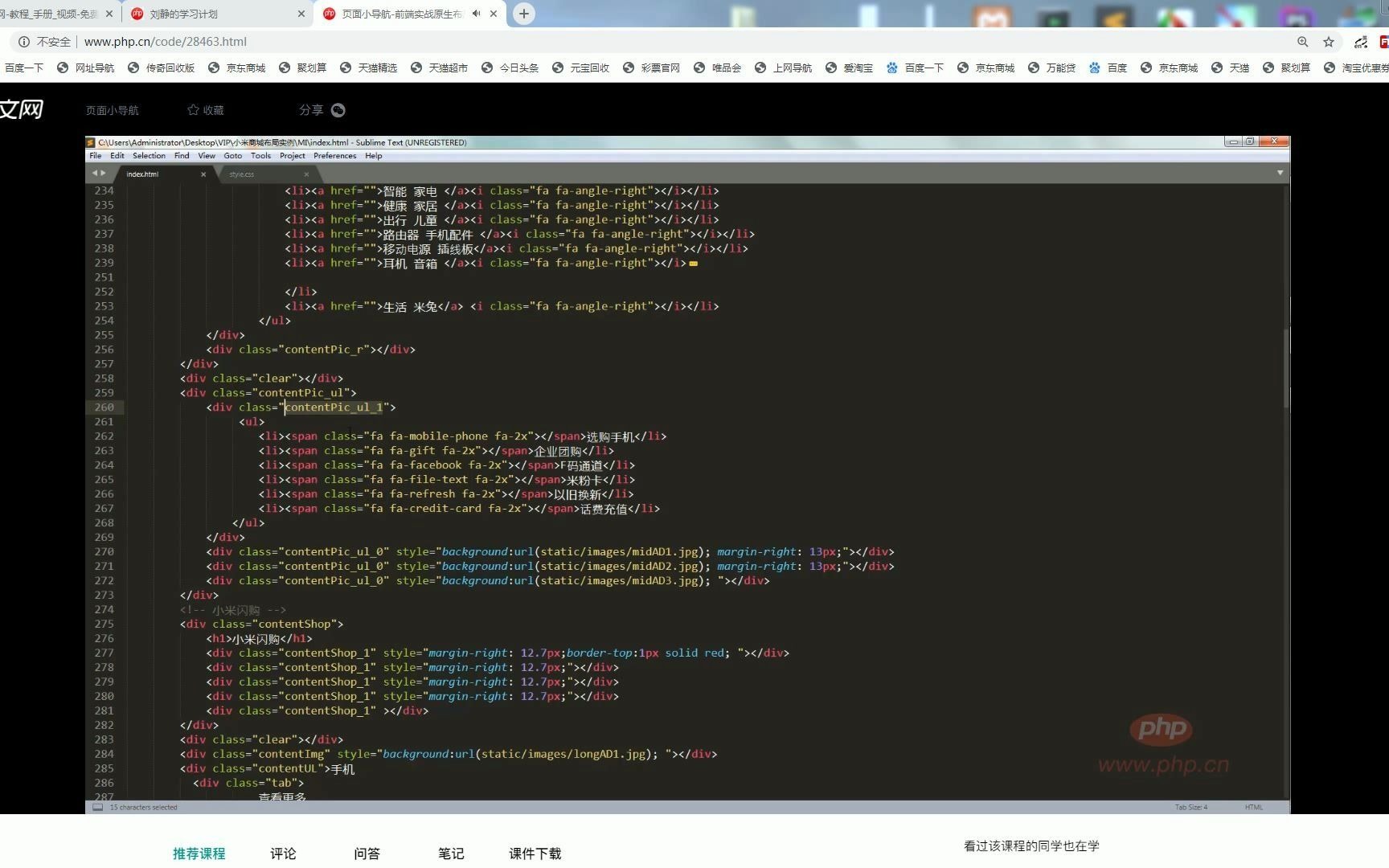Open Sublime's File menu
Image resolution: width=1389 pixels, height=868 pixels.
click(96, 156)
